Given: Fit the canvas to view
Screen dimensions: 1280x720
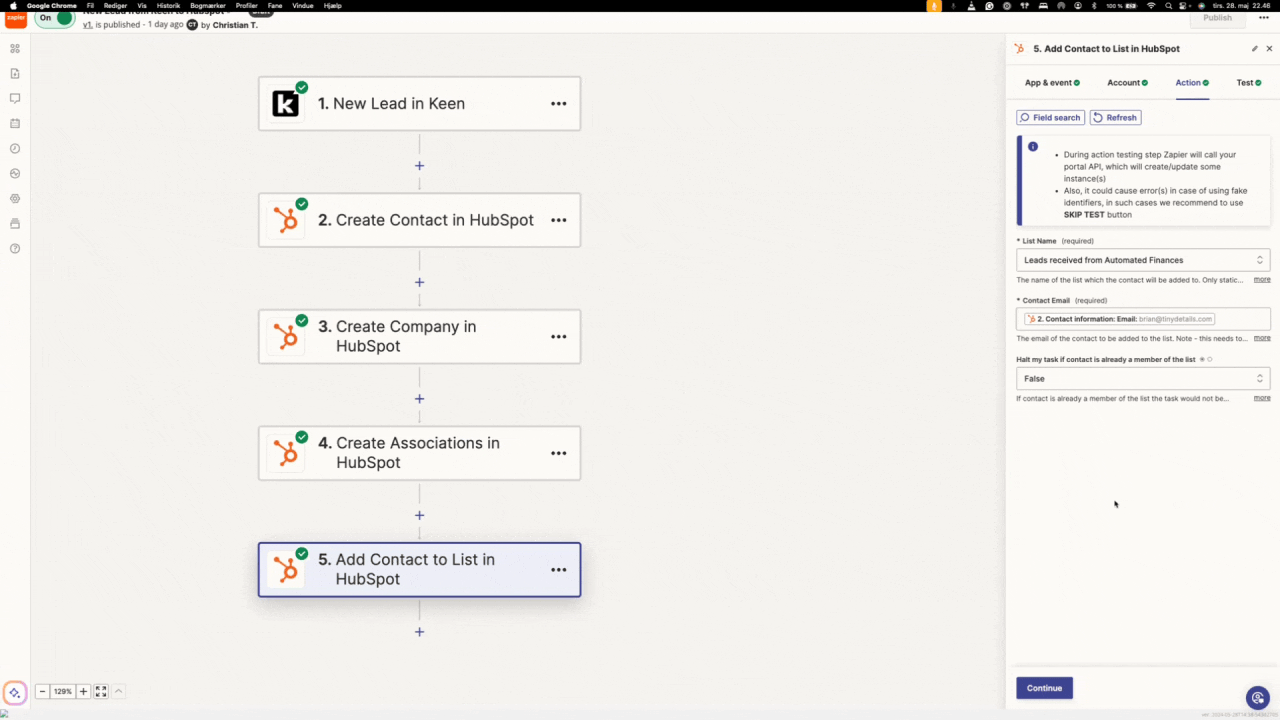Looking at the screenshot, I should coord(101,691).
